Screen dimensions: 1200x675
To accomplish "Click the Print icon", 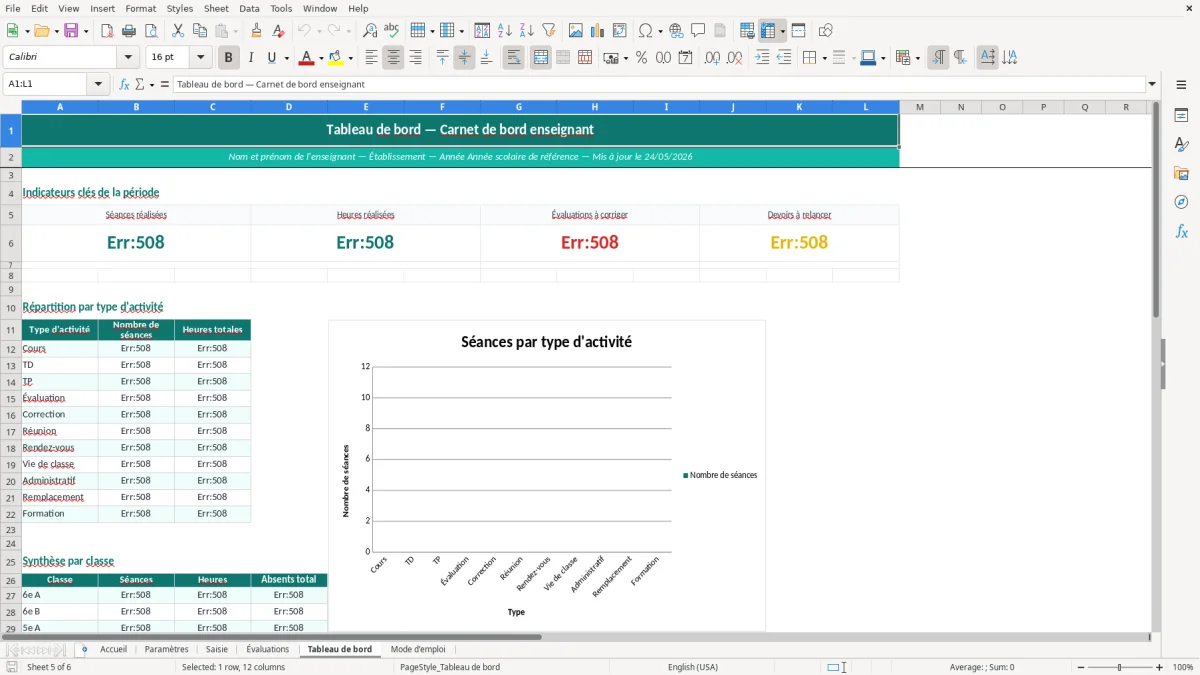I will tap(129, 31).
